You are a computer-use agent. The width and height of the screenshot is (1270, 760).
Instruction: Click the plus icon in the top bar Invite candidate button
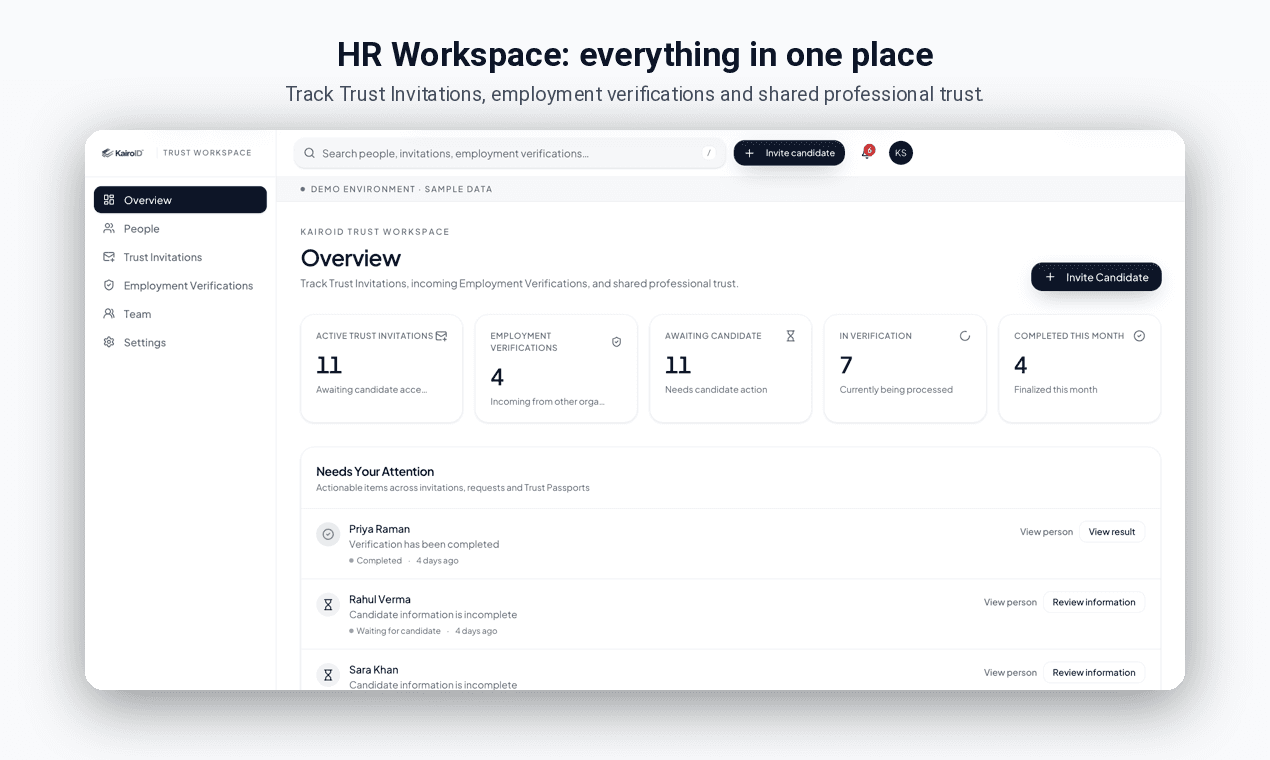(750, 153)
